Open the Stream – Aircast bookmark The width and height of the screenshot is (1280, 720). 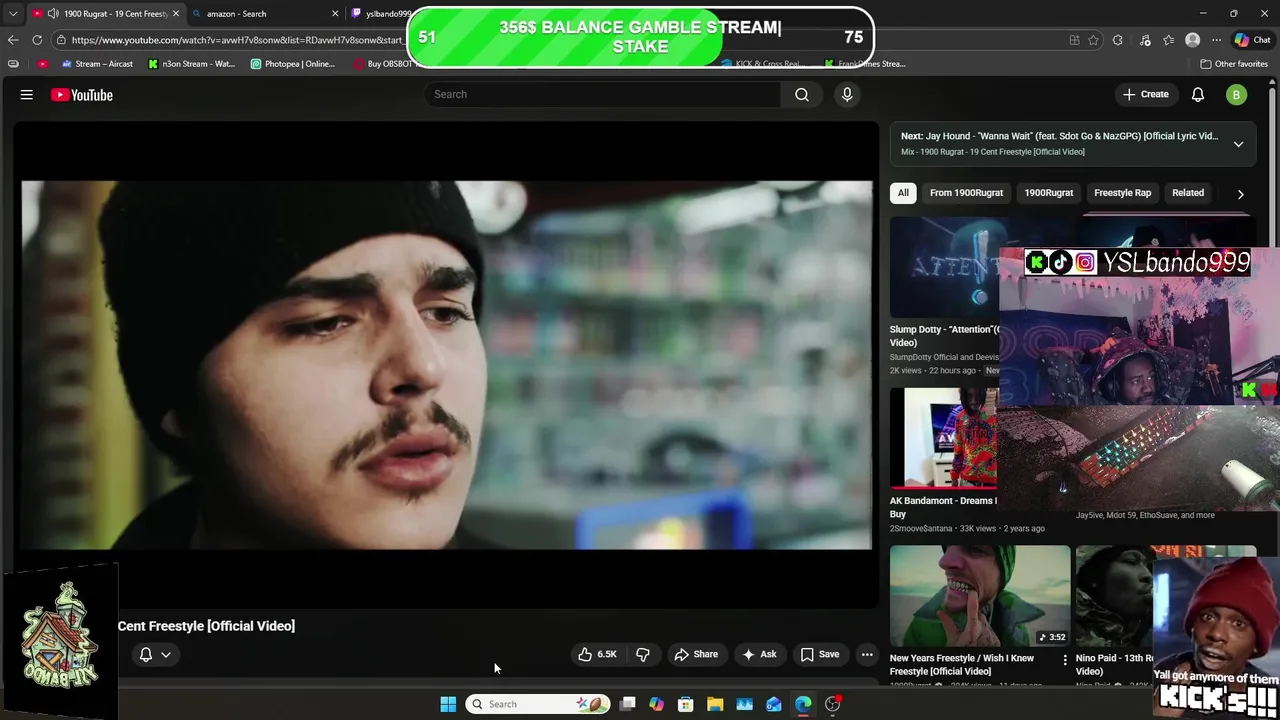coord(97,63)
